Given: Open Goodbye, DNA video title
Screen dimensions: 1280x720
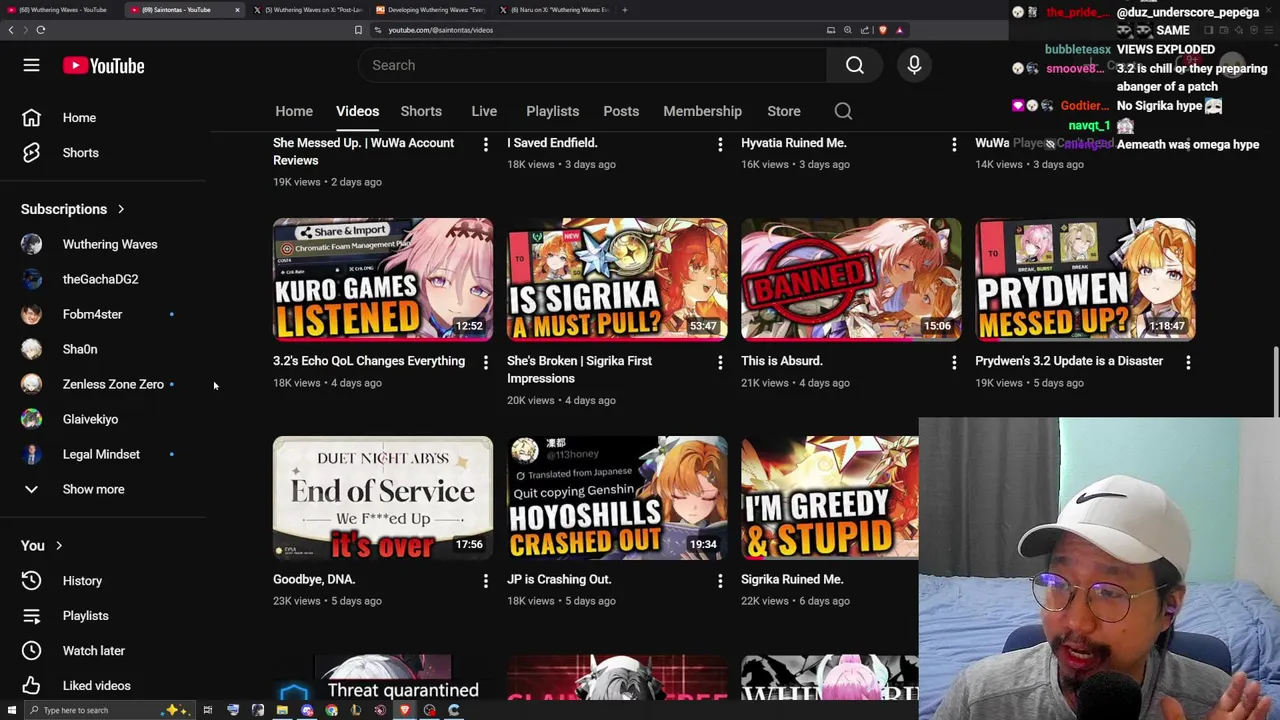Looking at the screenshot, I should [314, 580].
